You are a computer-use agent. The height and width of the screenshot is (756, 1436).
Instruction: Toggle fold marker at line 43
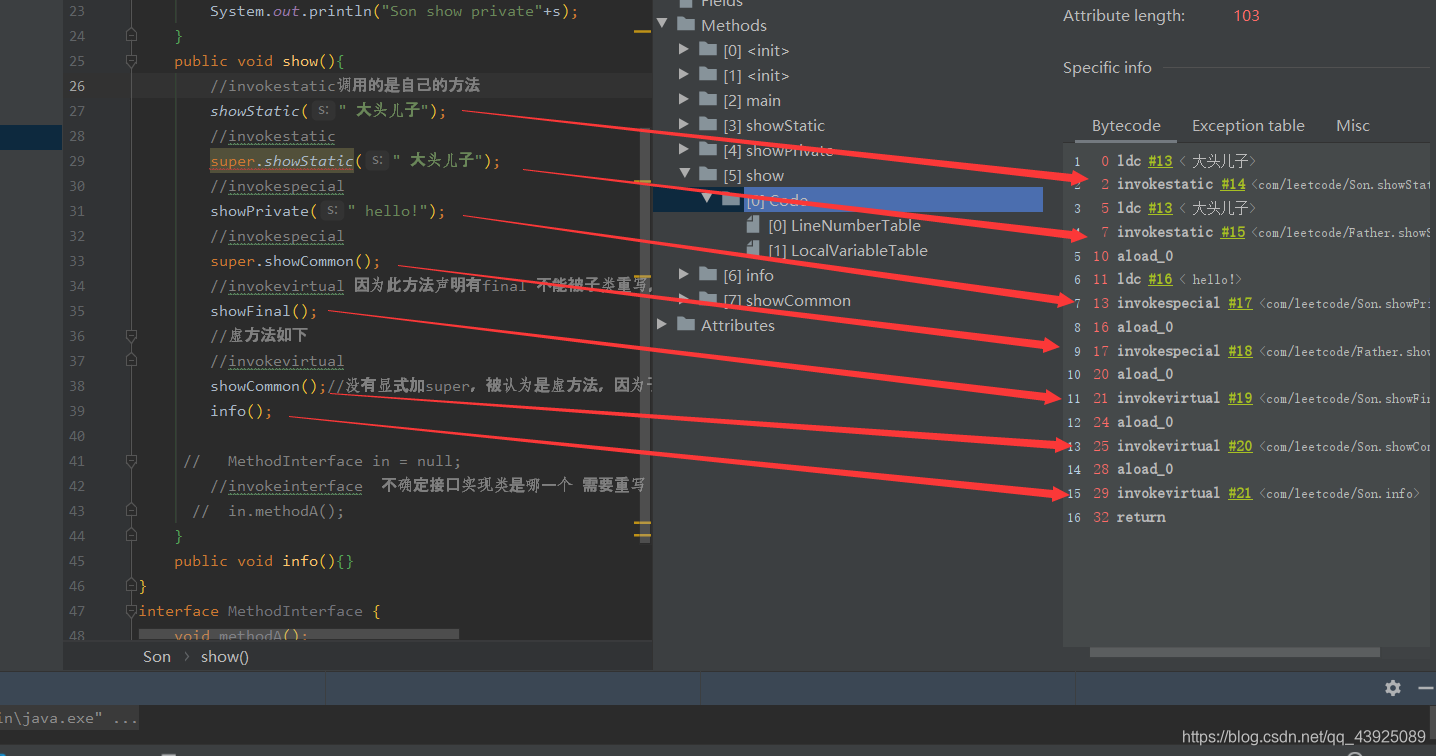pyautogui.click(x=131, y=511)
